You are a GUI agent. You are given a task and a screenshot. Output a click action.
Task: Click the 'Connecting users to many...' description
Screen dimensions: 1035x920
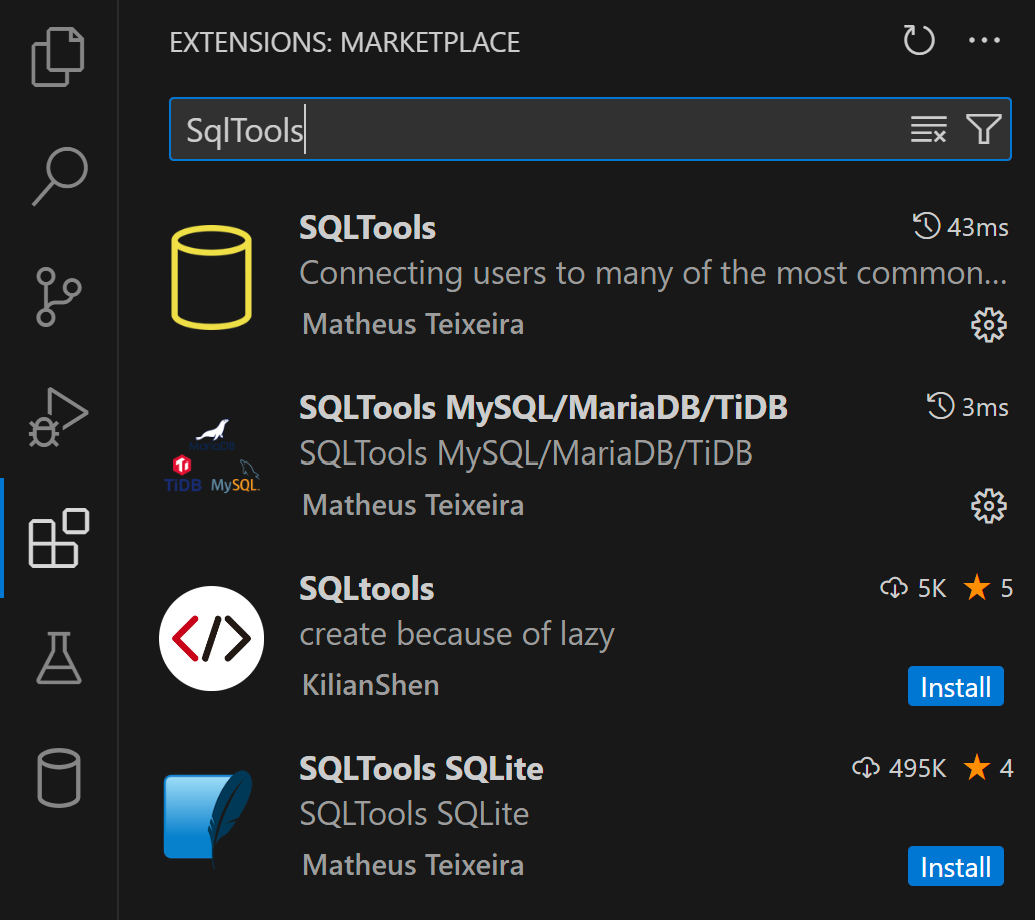653,273
